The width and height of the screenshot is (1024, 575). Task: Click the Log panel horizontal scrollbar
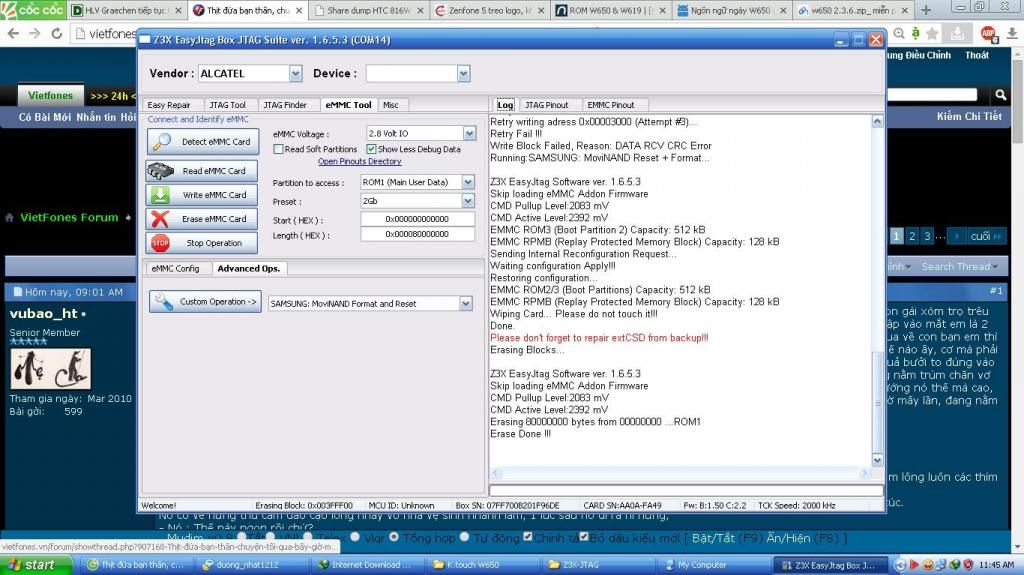(680, 473)
